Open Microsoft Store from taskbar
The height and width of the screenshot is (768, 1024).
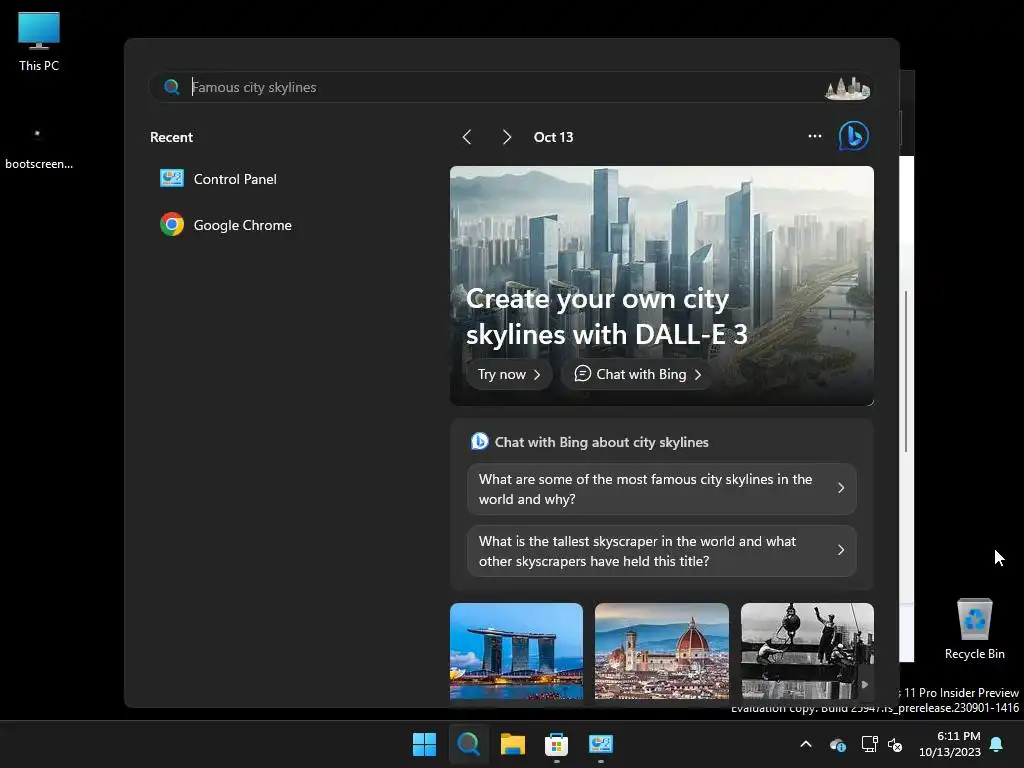pyautogui.click(x=556, y=744)
